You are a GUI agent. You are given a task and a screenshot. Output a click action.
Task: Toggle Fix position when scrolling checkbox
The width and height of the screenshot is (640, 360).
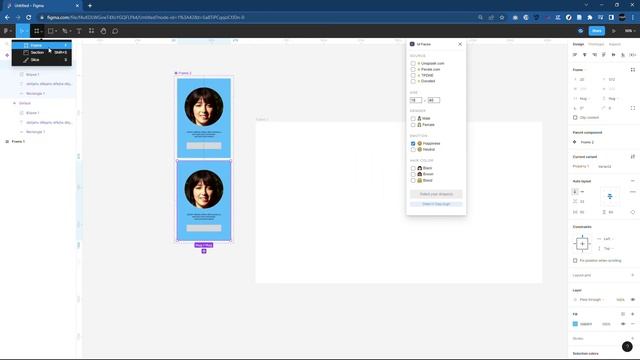tap(575, 260)
